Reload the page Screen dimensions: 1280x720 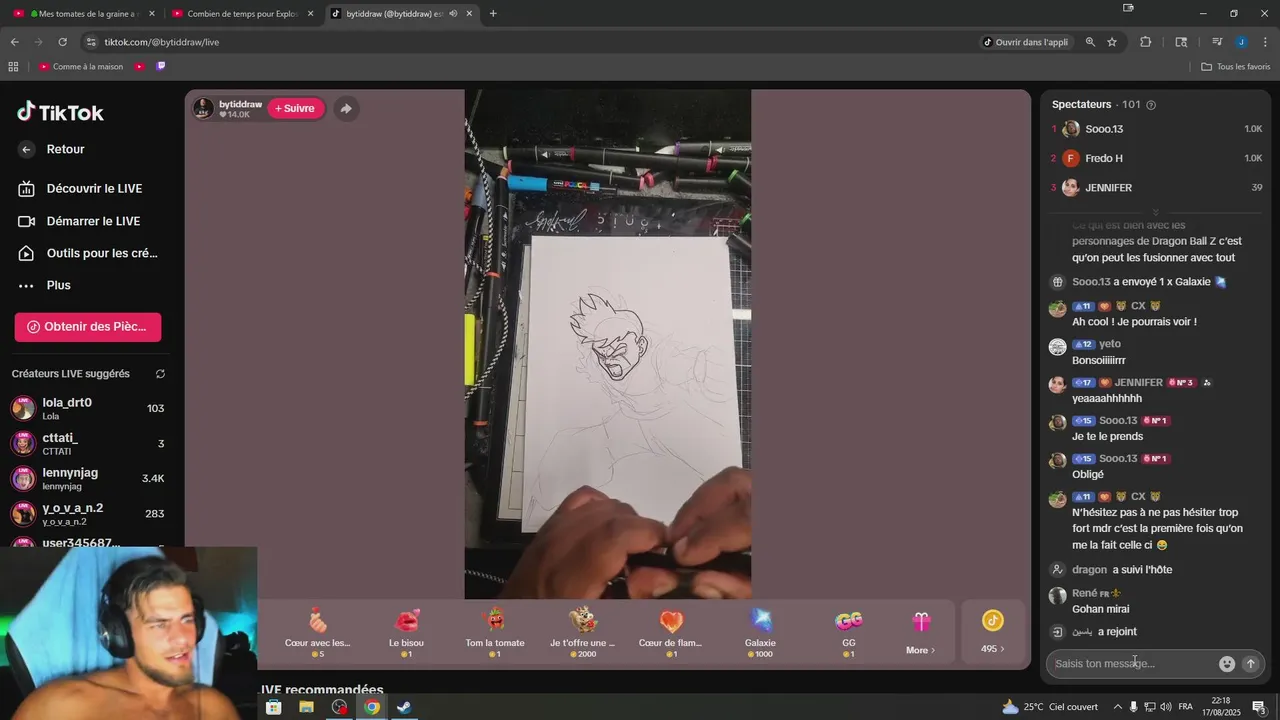coord(62,42)
